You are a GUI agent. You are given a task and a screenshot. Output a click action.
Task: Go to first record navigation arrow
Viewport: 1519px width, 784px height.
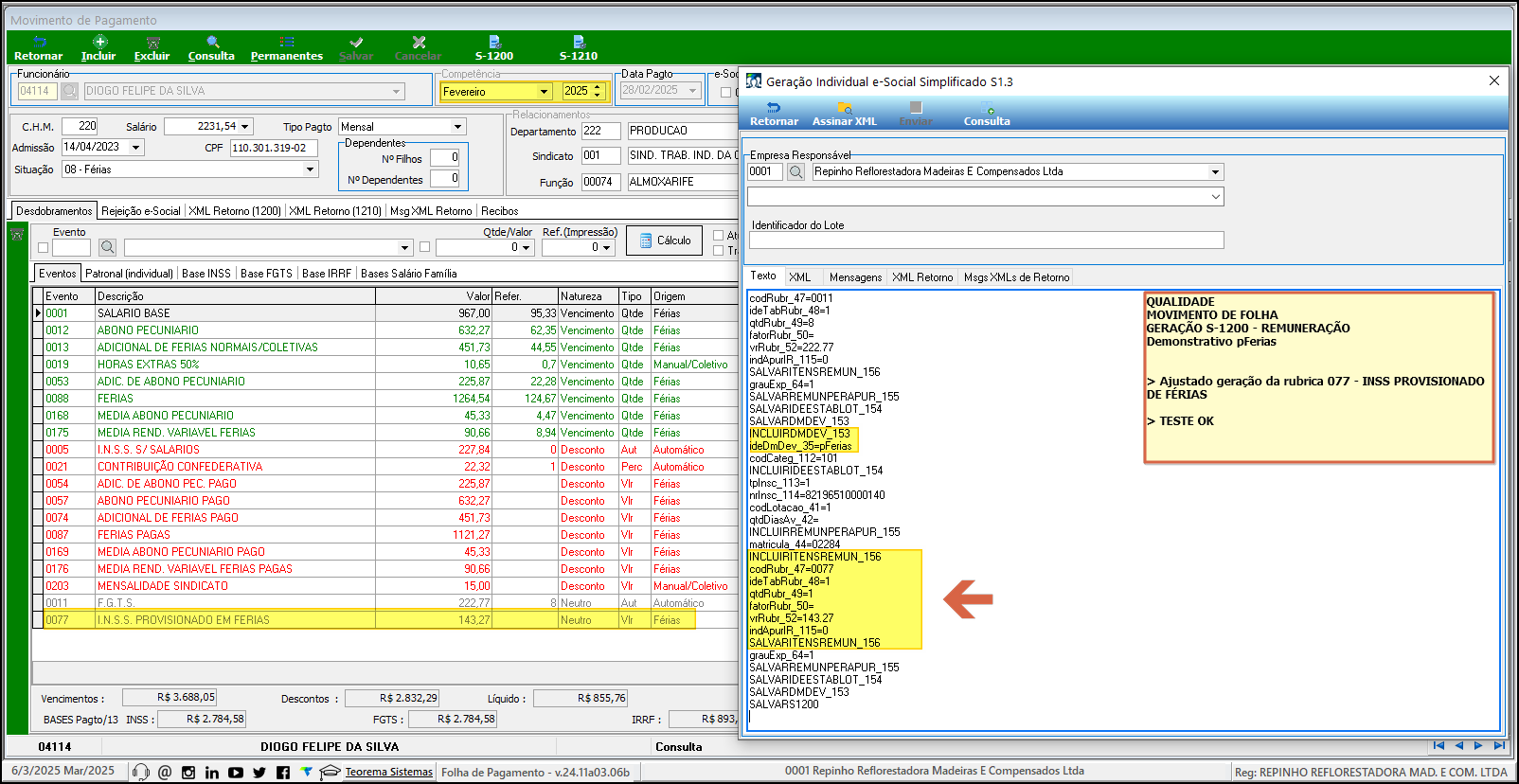coord(1439,746)
